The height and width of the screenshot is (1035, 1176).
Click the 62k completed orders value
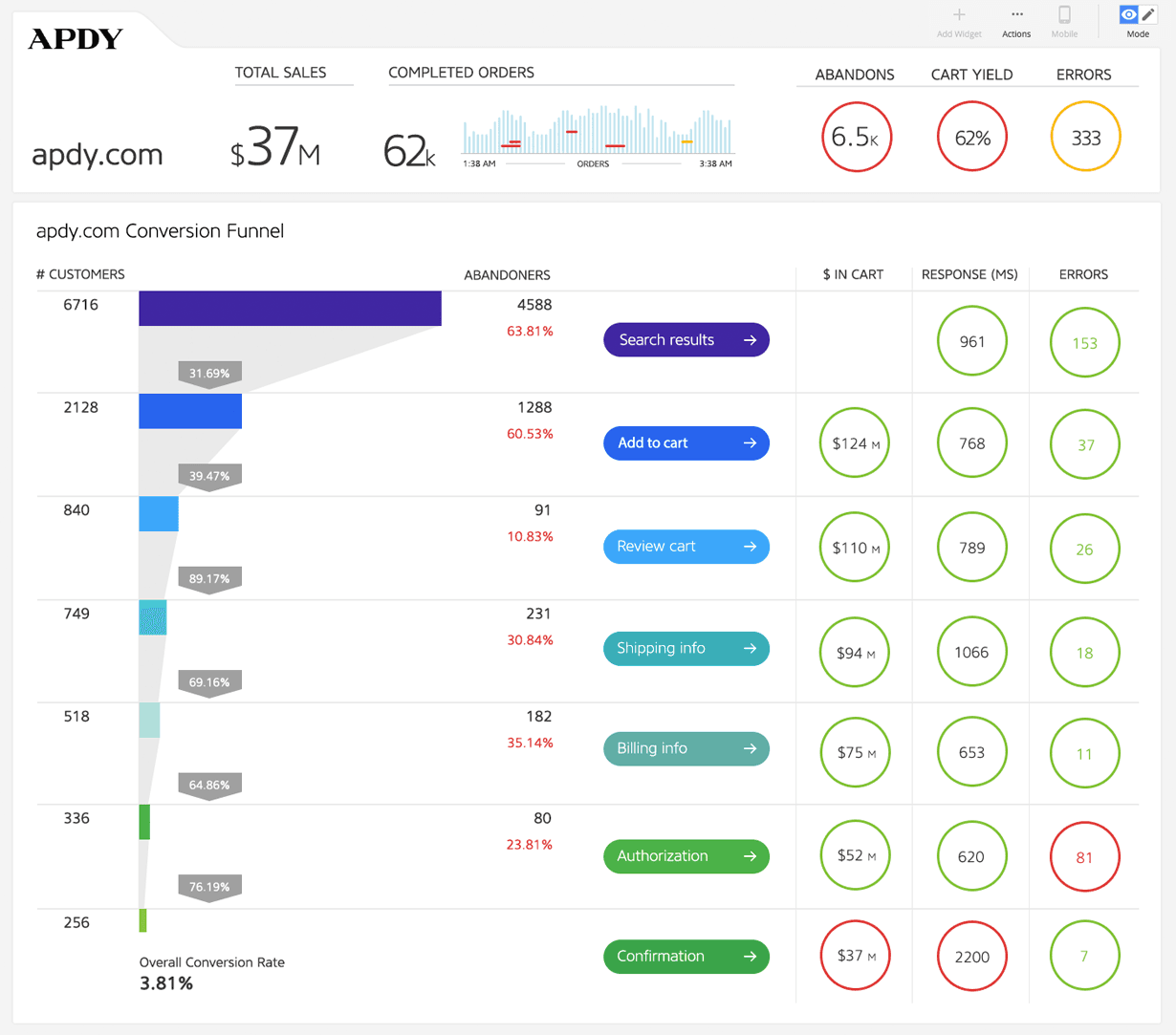pyautogui.click(x=409, y=151)
